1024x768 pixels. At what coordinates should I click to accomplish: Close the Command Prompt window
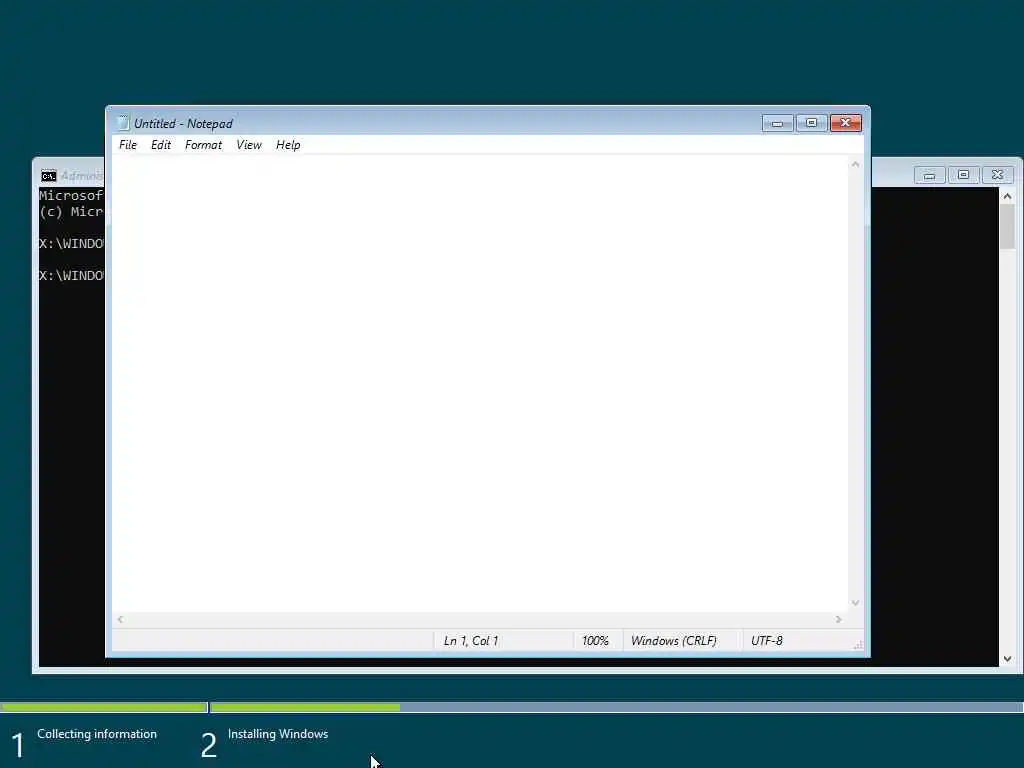pyautogui.click(x=997, y=175)
